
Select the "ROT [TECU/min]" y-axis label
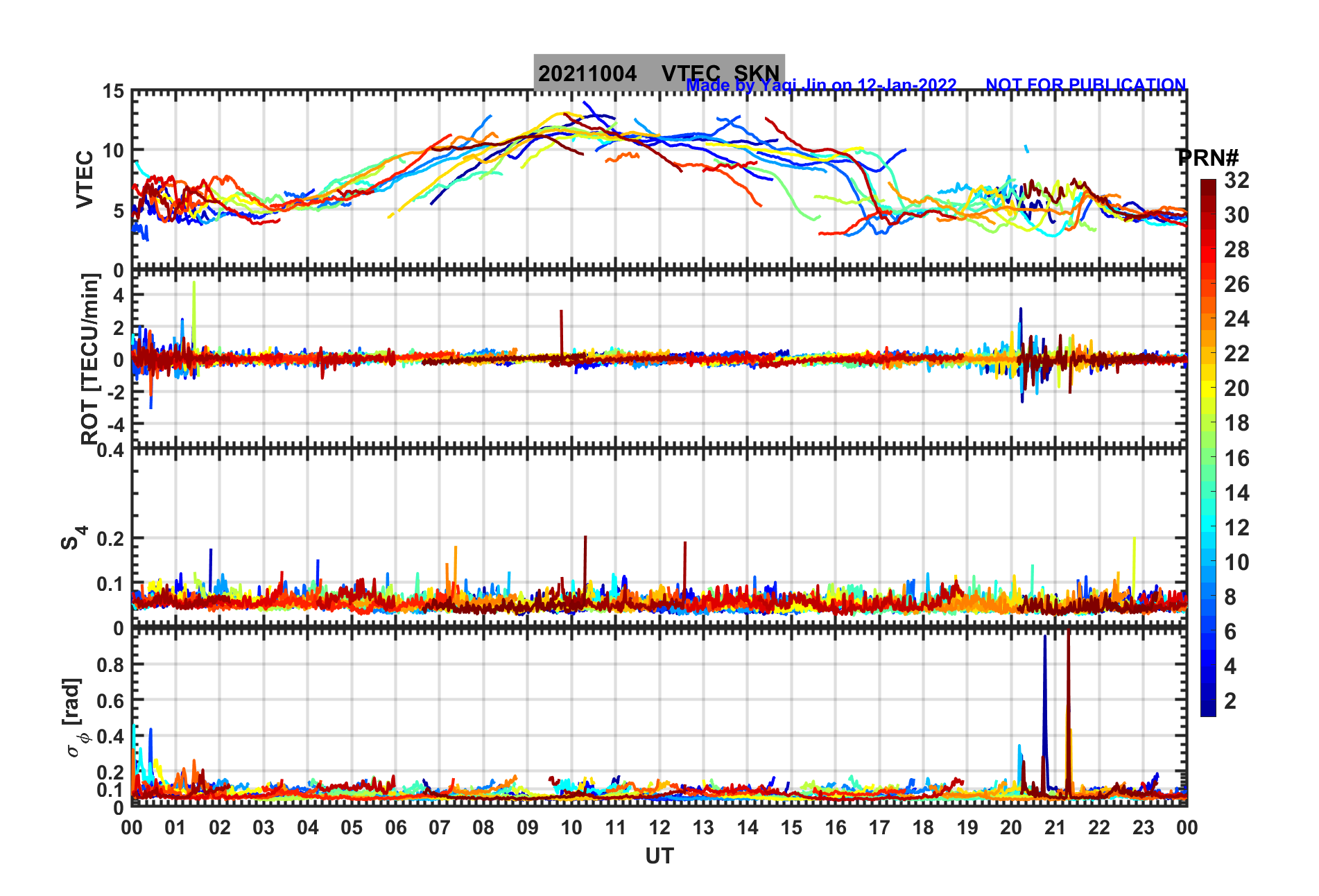pos(90,359)
